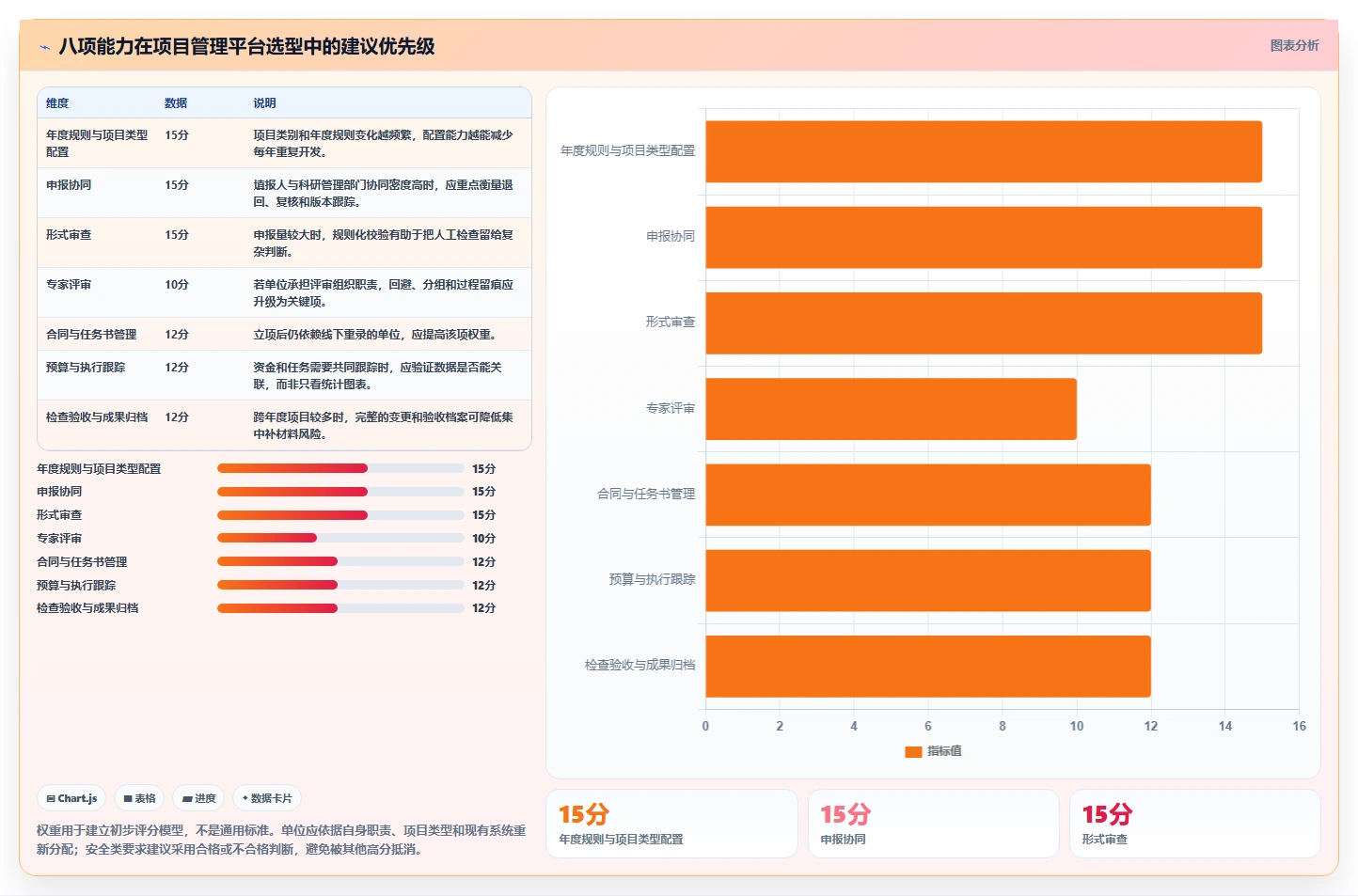
Task: Click the description starting 立项后仍依赖线下重录
Action: (x=375, y=335)
